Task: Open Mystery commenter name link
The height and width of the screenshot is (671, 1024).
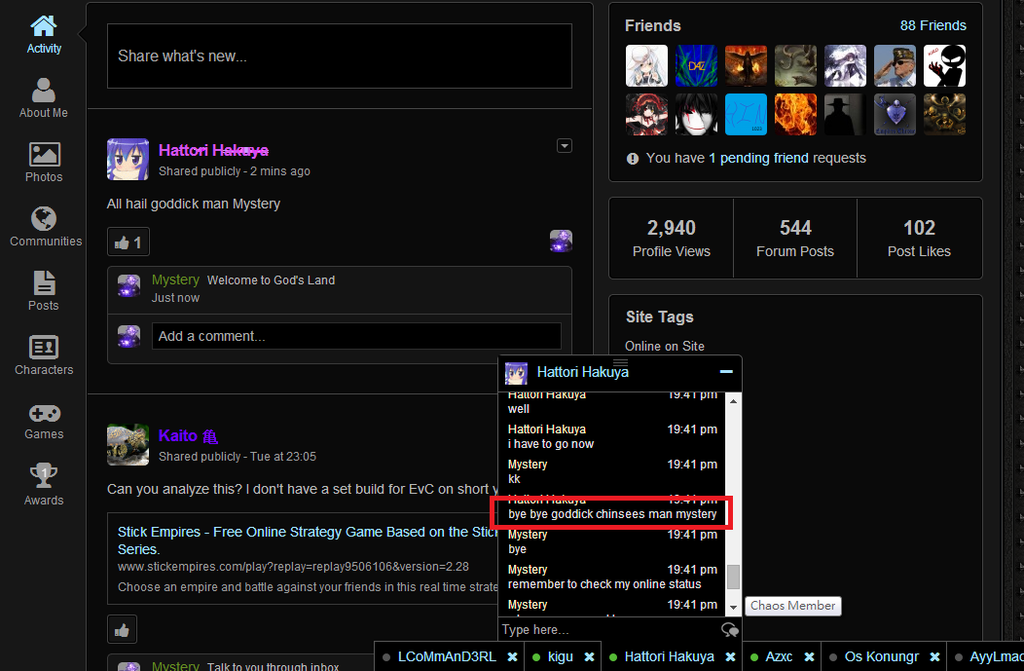Action: 175,280
